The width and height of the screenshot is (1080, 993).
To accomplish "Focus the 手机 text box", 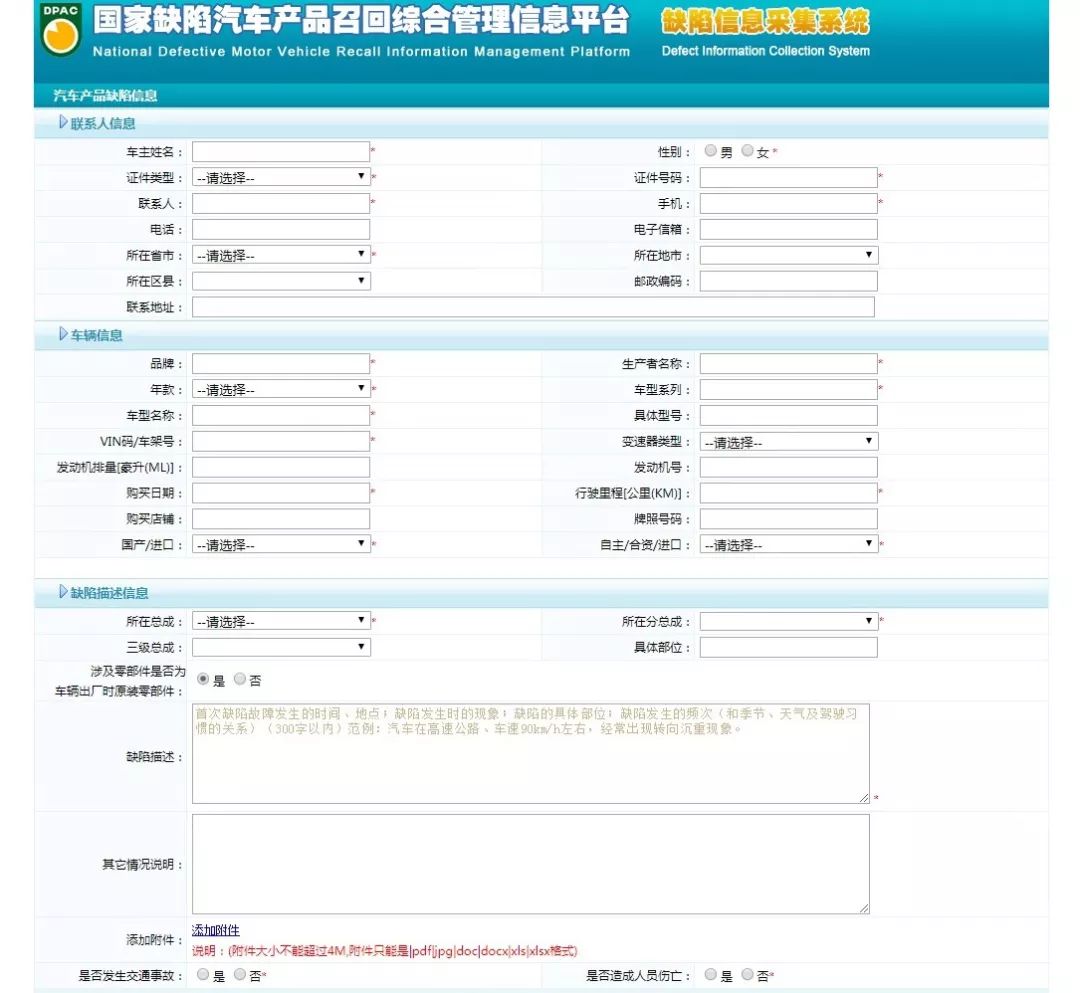I will click(x=789, y=203).
